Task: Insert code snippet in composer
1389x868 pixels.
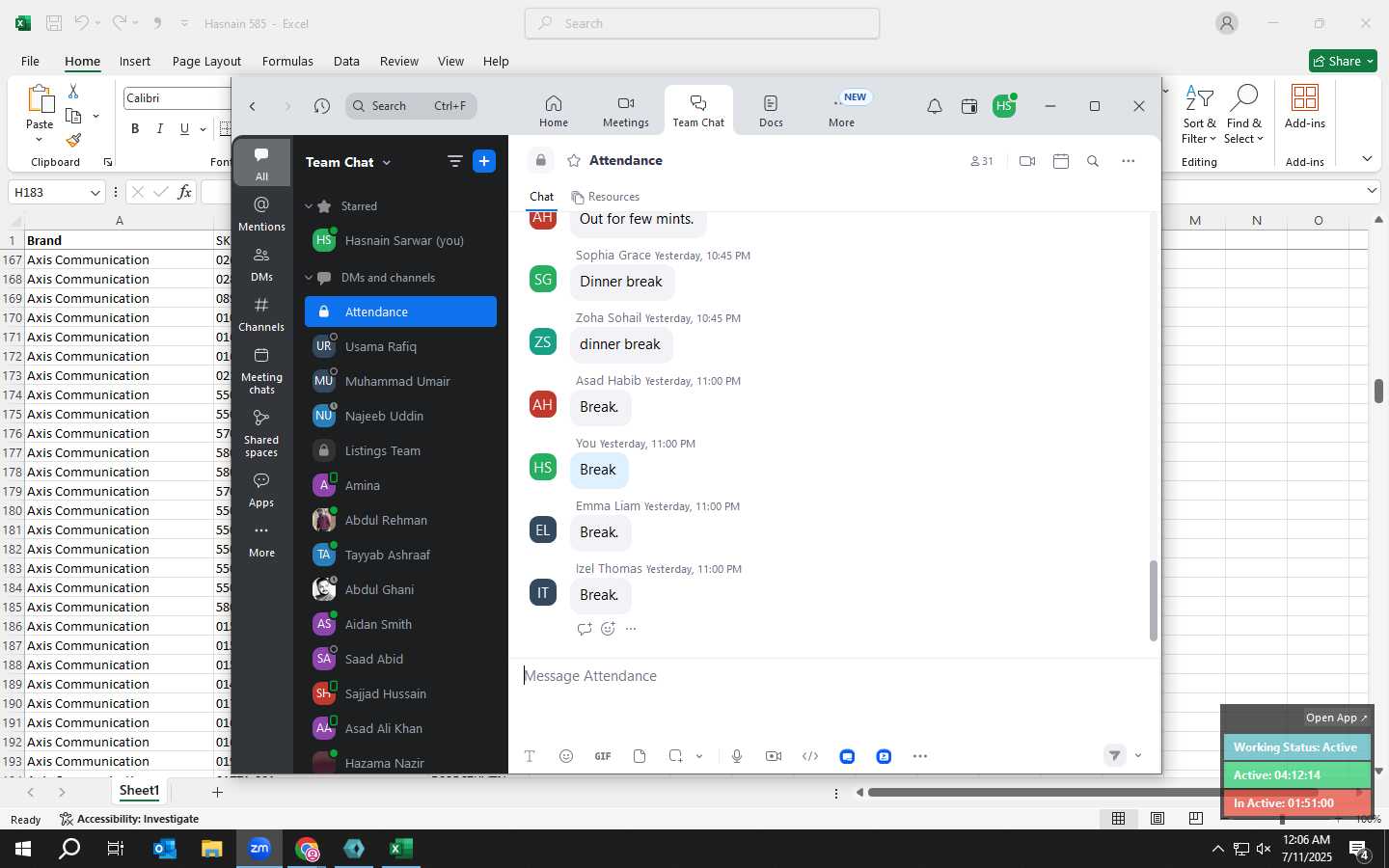Action: pos(810,756)
